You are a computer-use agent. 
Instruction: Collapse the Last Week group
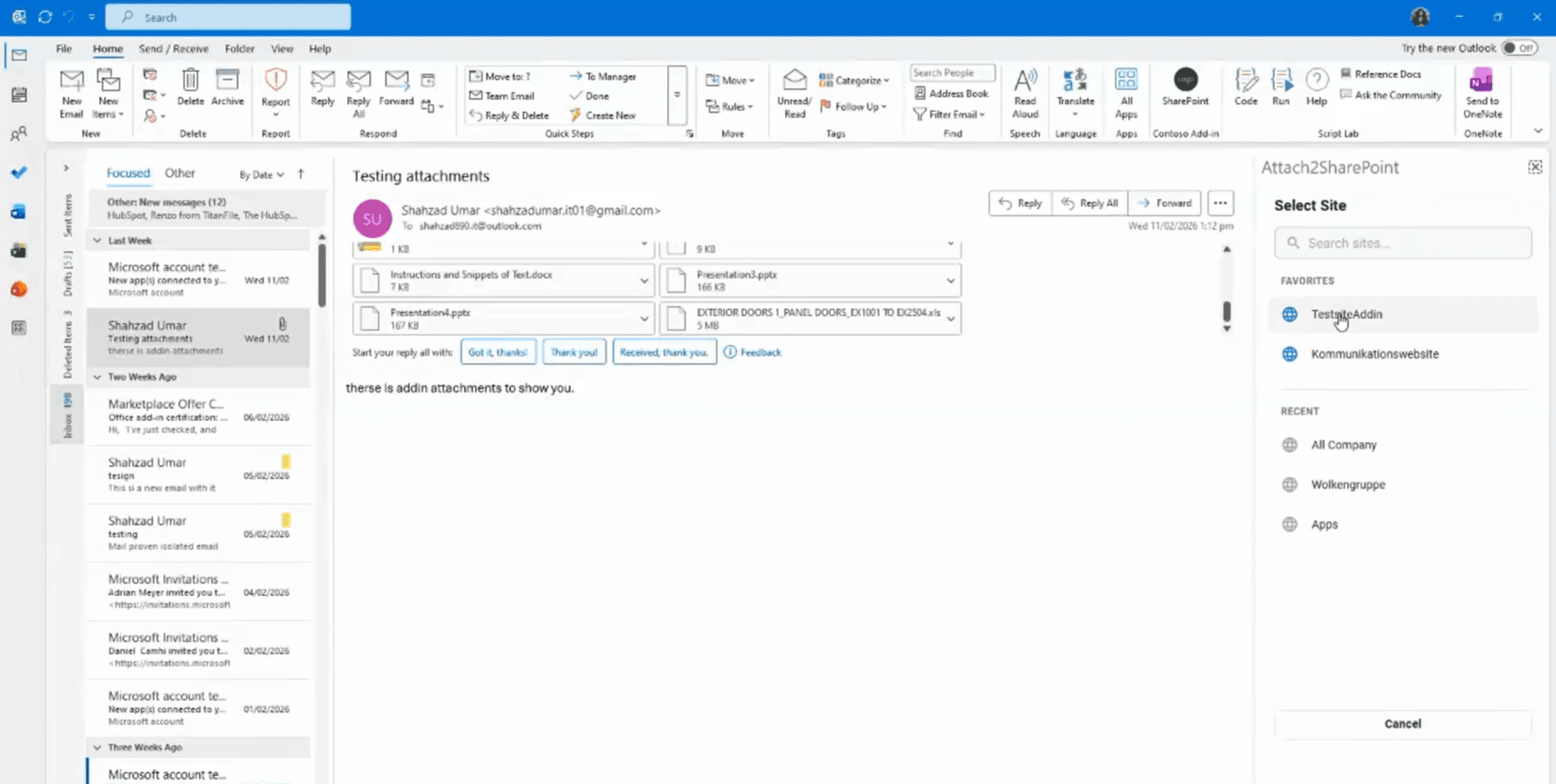coord(97,241)
